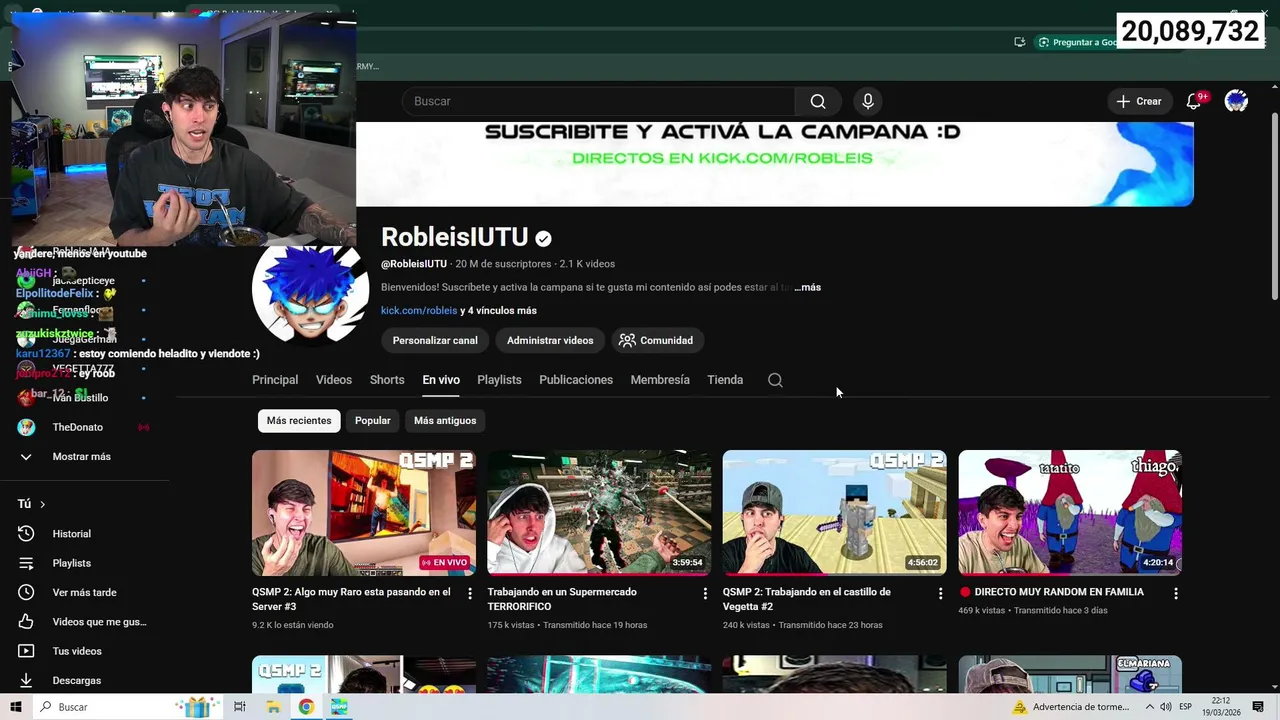Open Ver más tarde in sidebar

pyautogui.click(x=82, y=592)
